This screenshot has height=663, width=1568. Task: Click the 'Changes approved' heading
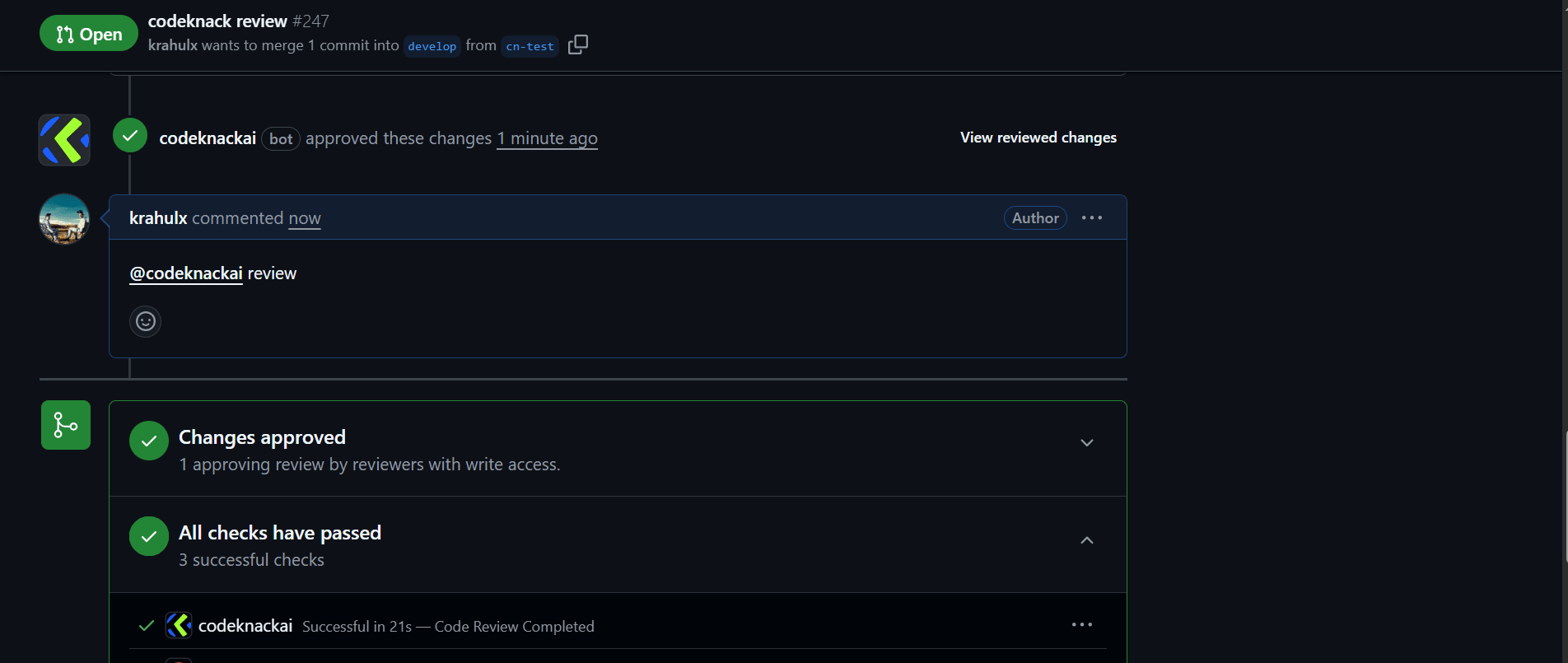(x=262, y=437)
